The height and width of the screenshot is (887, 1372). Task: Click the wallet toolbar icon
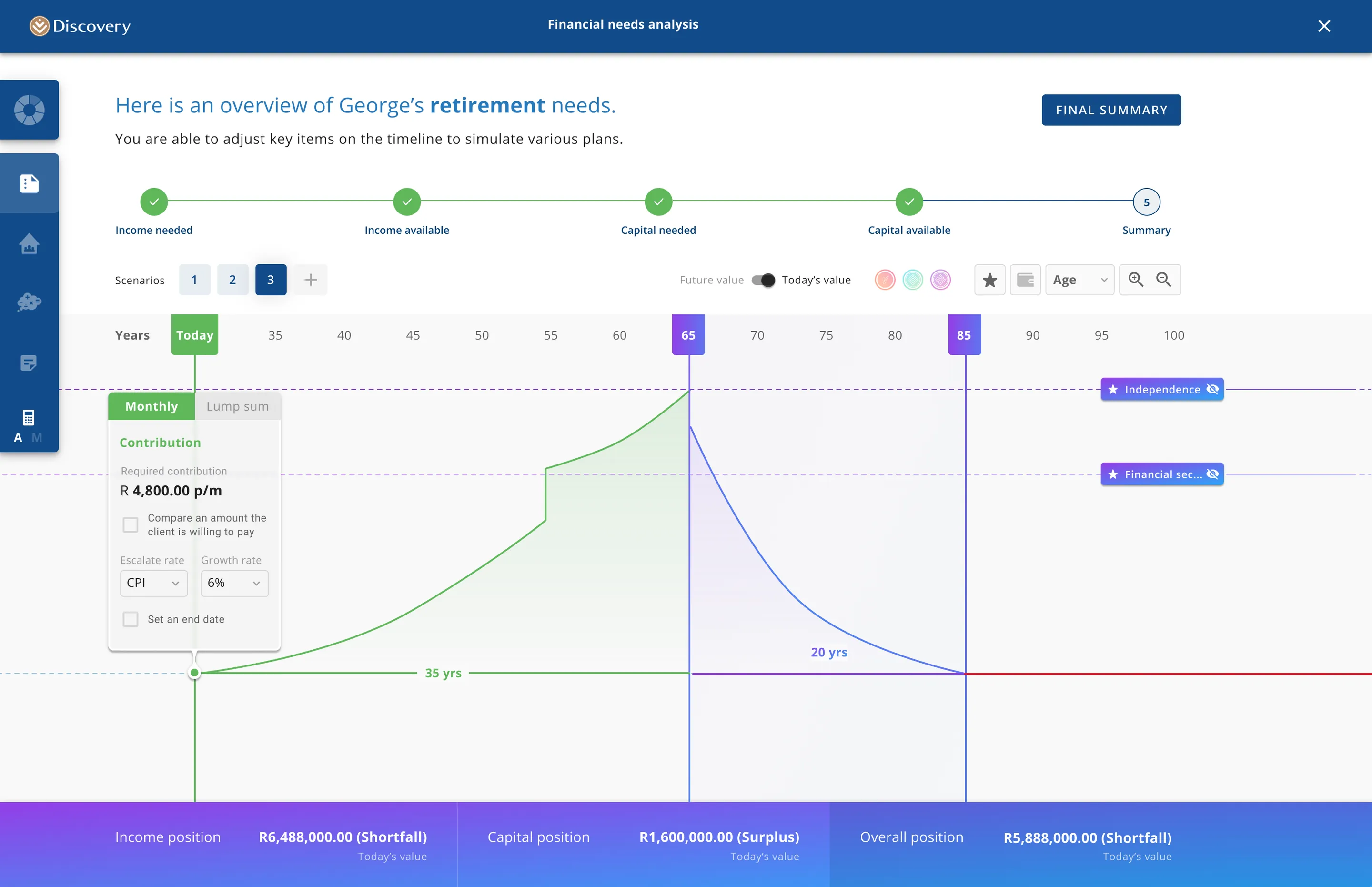pos(1025,280)
